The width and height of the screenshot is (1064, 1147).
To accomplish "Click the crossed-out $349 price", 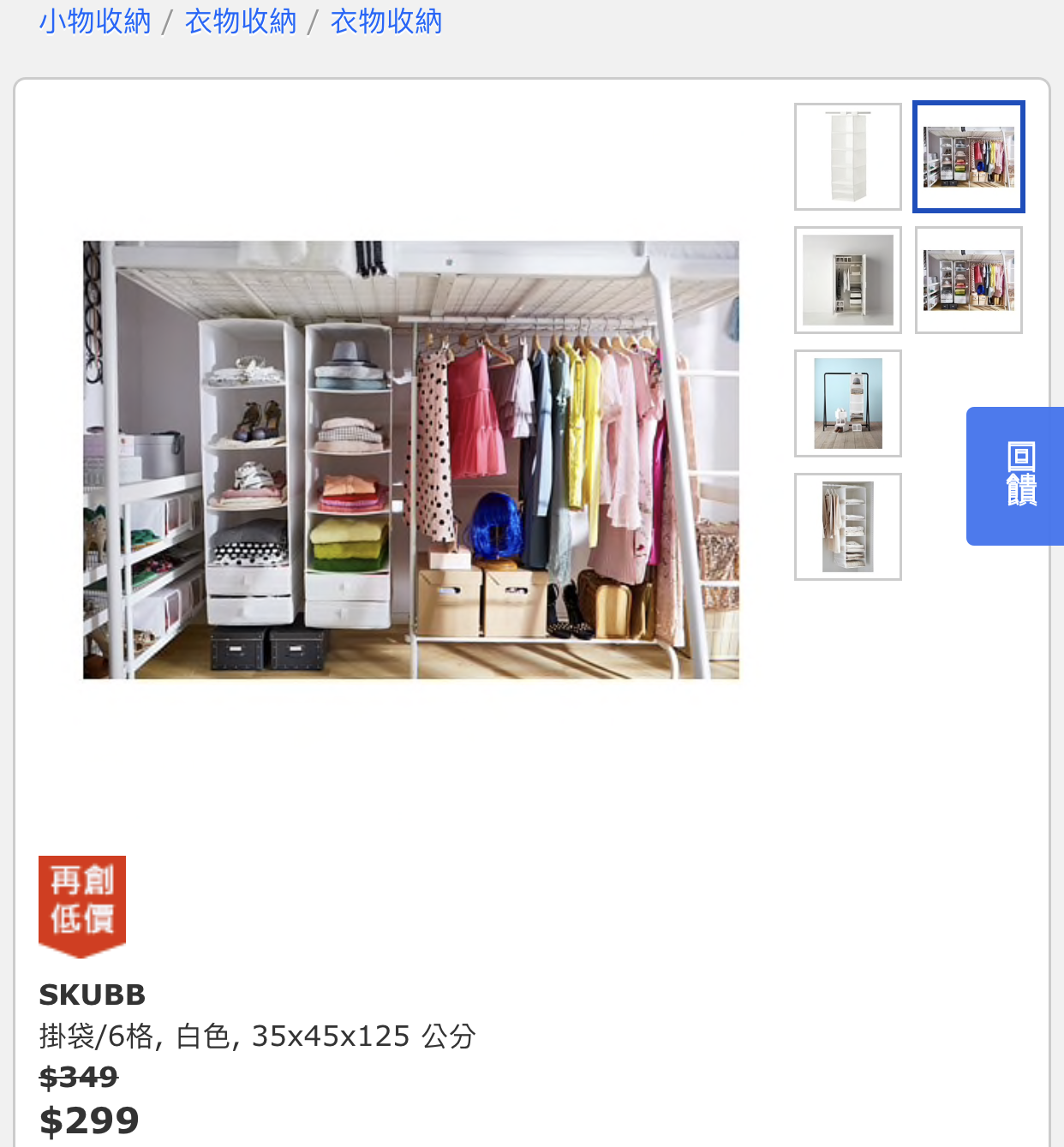I will coord(79,1077).
